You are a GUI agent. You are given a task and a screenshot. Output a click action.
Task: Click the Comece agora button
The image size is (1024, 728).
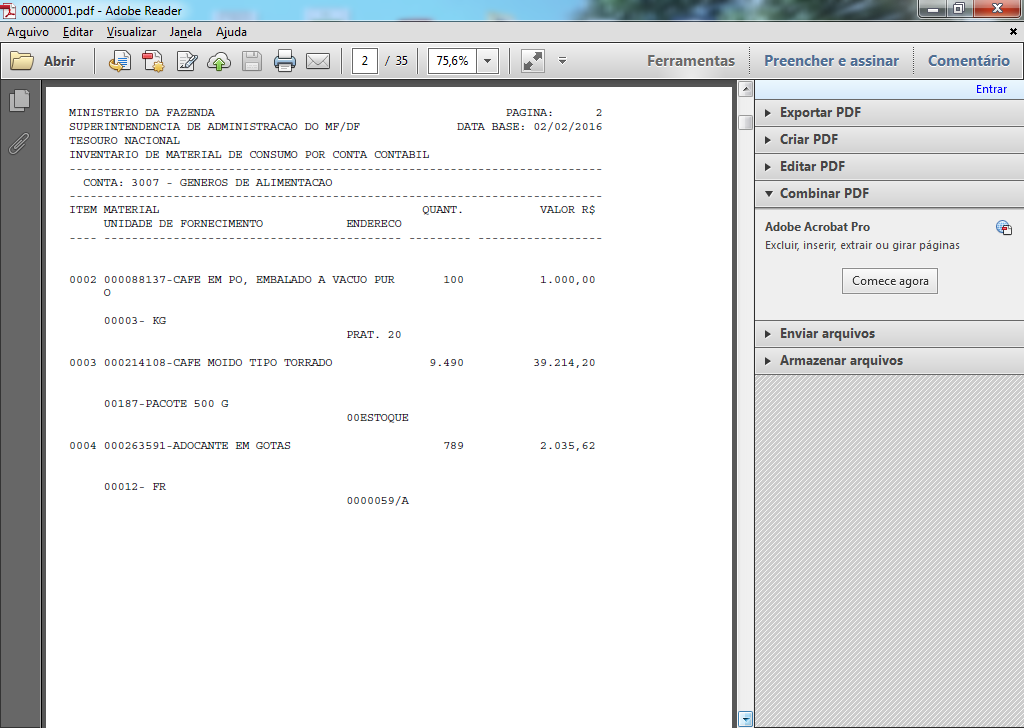[x=889, y=281]
